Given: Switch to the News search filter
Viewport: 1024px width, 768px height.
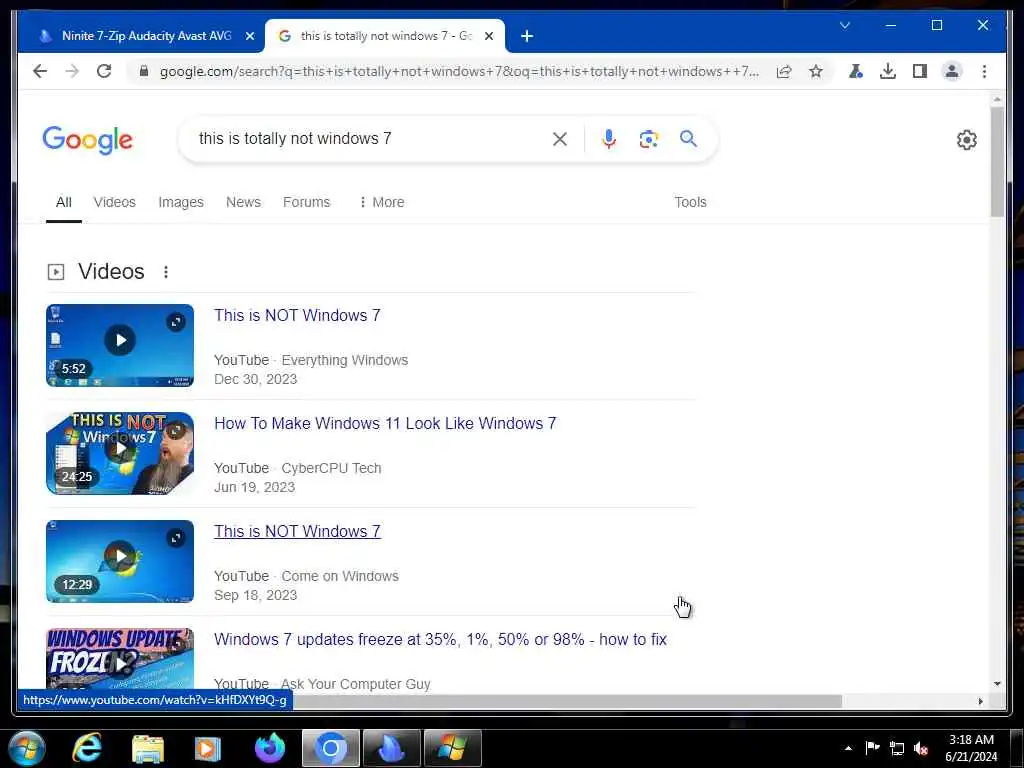Looking at the screenshot, I should 244,202.
